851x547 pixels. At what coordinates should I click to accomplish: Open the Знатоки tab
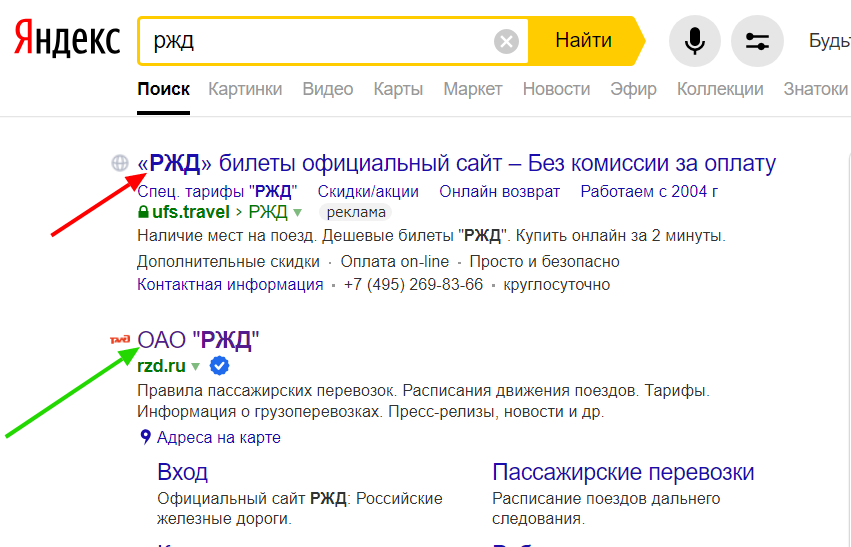816,89
